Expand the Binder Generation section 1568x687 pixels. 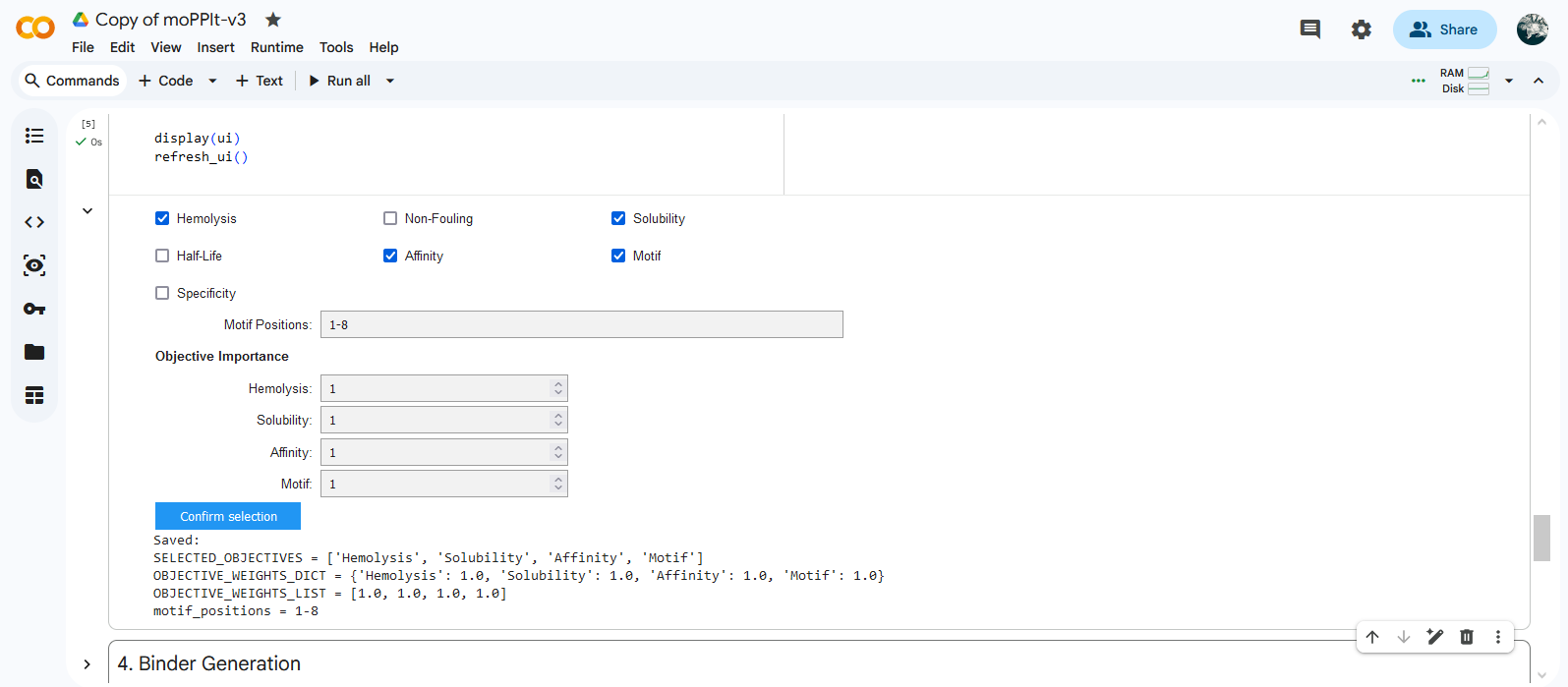click(87, 664)
